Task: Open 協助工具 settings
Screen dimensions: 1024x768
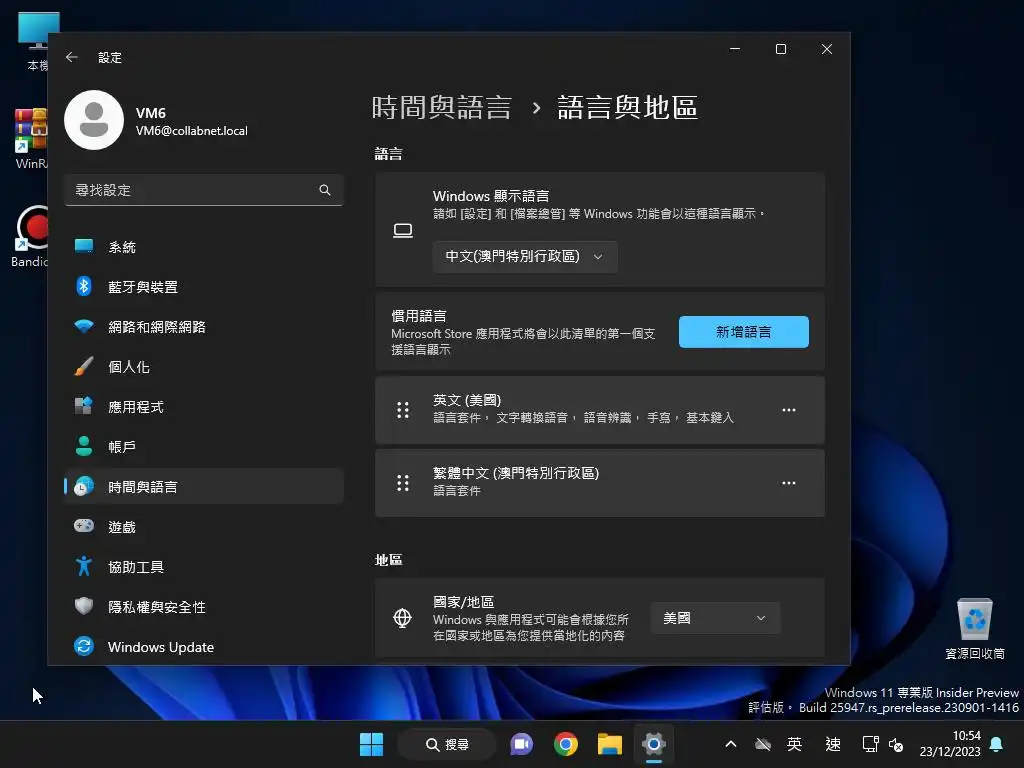Action: click(x=204, y=567)
